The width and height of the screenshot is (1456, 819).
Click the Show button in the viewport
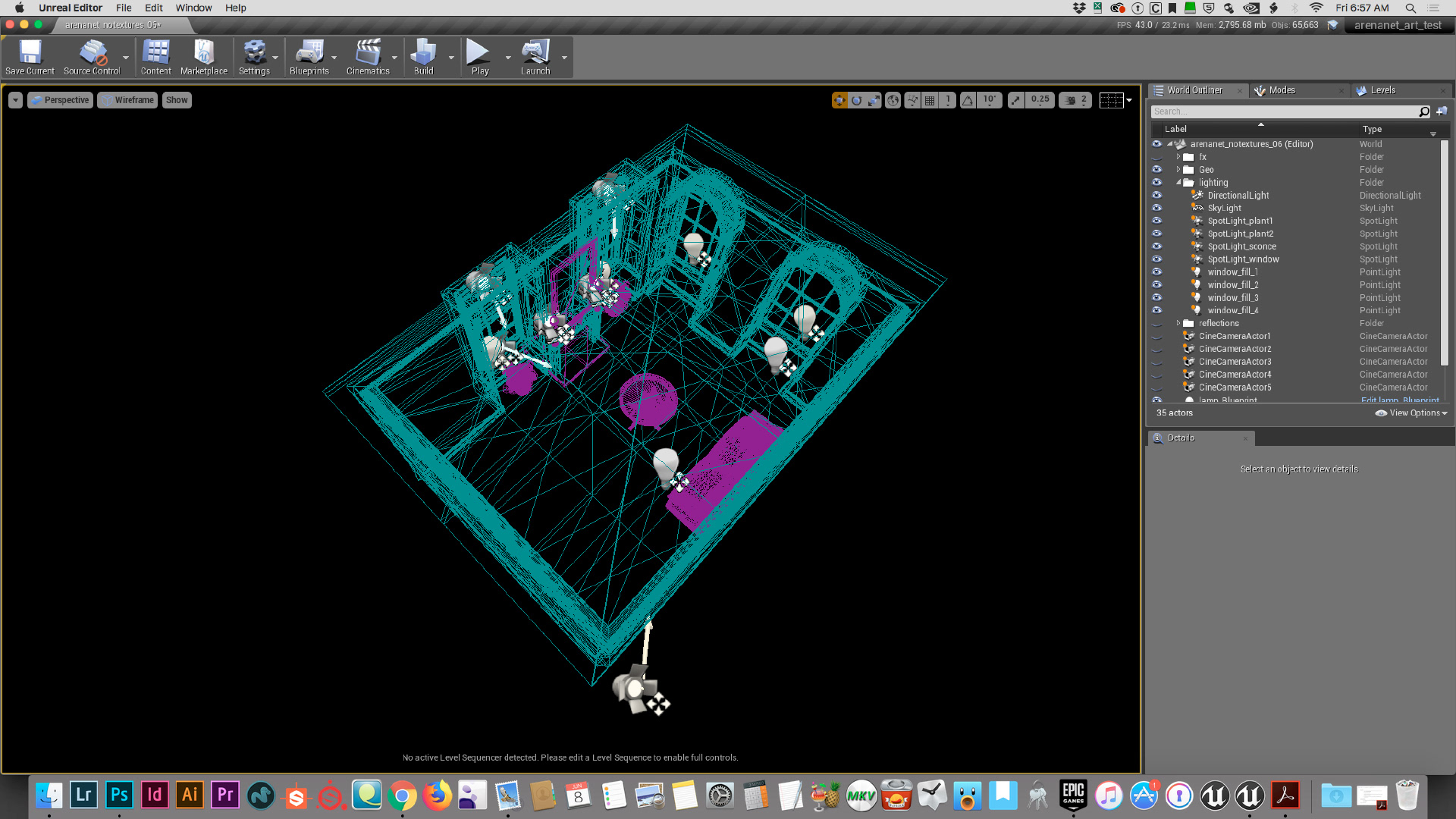coord(177,100)
